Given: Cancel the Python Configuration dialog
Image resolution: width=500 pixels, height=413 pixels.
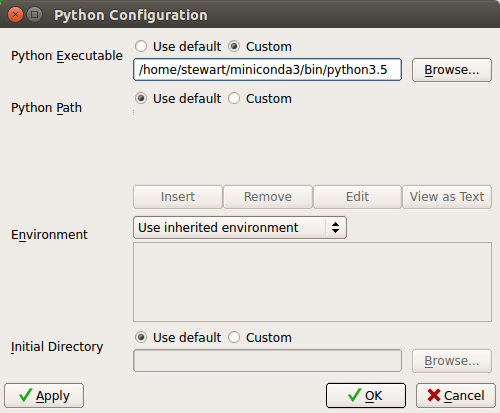Looking at the screenshot, I should [x=456, y=396].
